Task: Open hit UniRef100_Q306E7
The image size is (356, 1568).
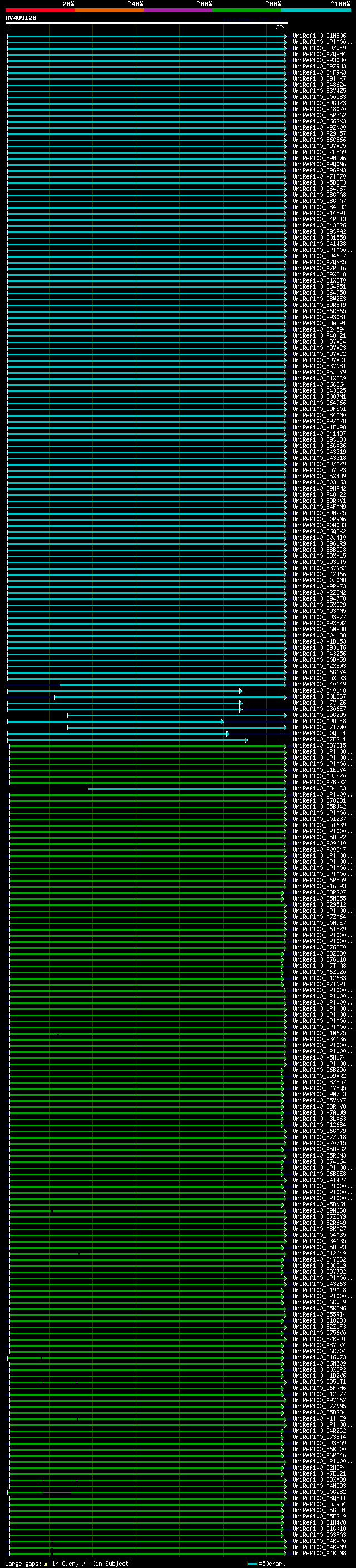Action: 319,709
